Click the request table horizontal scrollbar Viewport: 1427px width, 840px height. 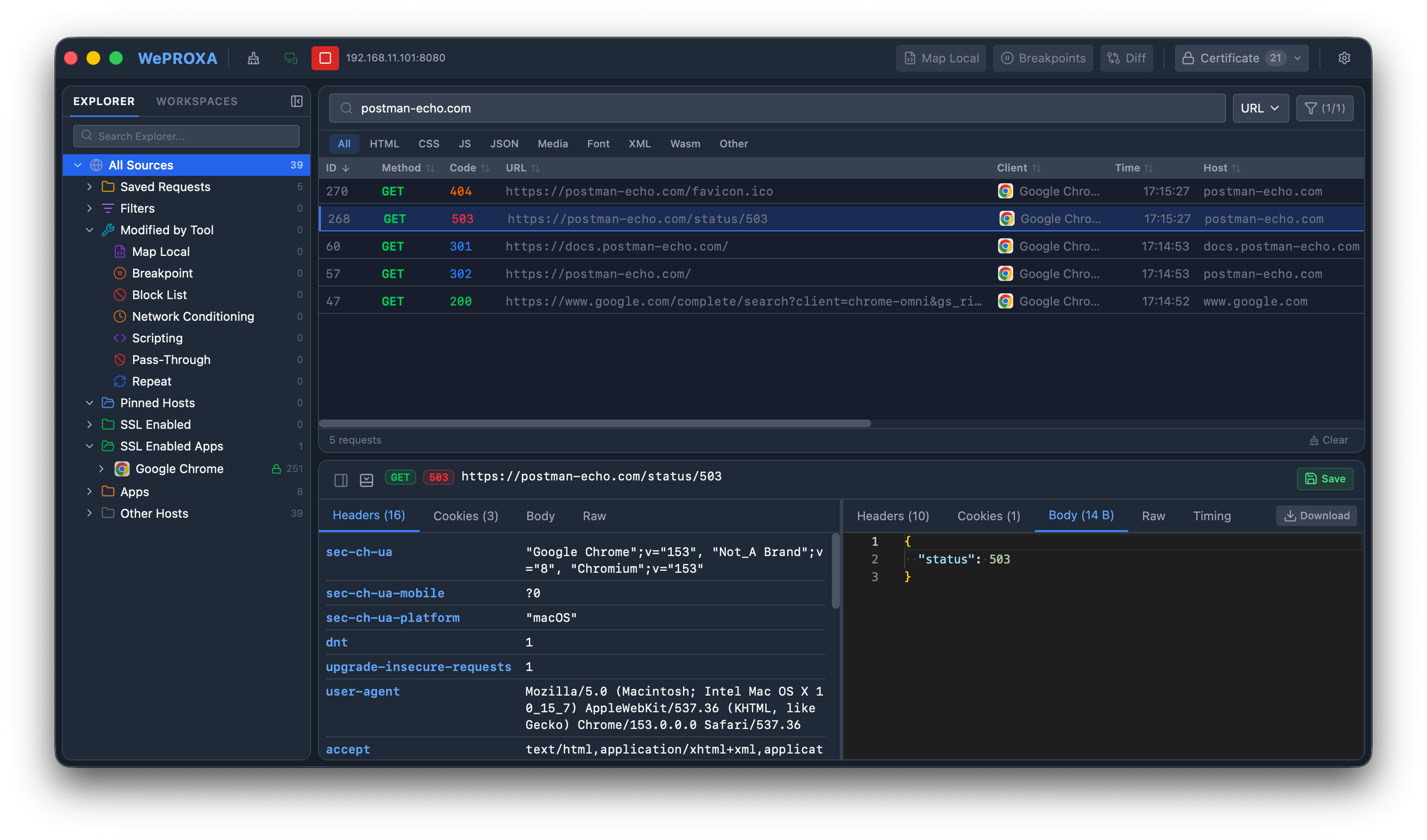595,423
